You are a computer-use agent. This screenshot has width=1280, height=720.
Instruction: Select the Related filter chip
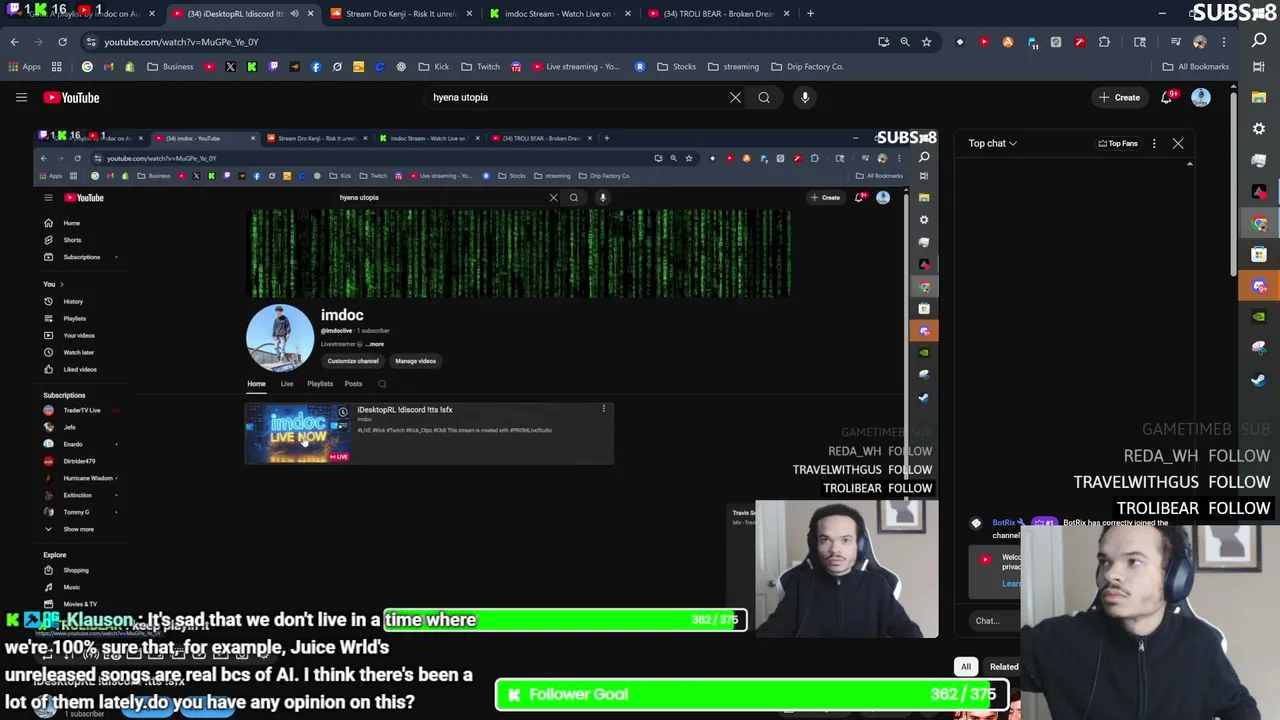(x=1003, y=667)
